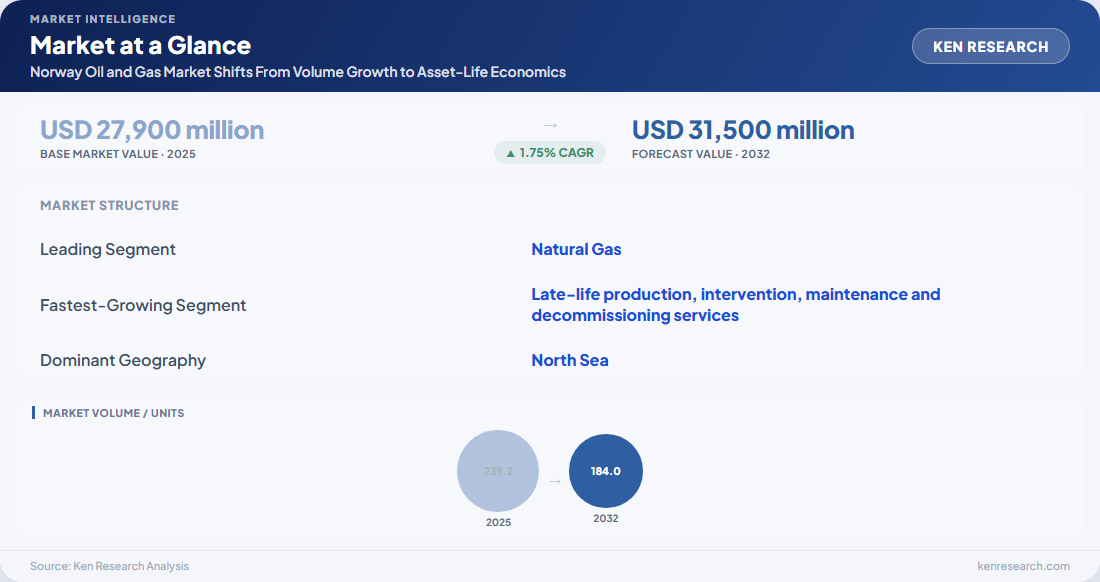Select the 1.75% CAGR badge
The height and width of the screenshot is (582, 1100).
click(x=550, y=153)
